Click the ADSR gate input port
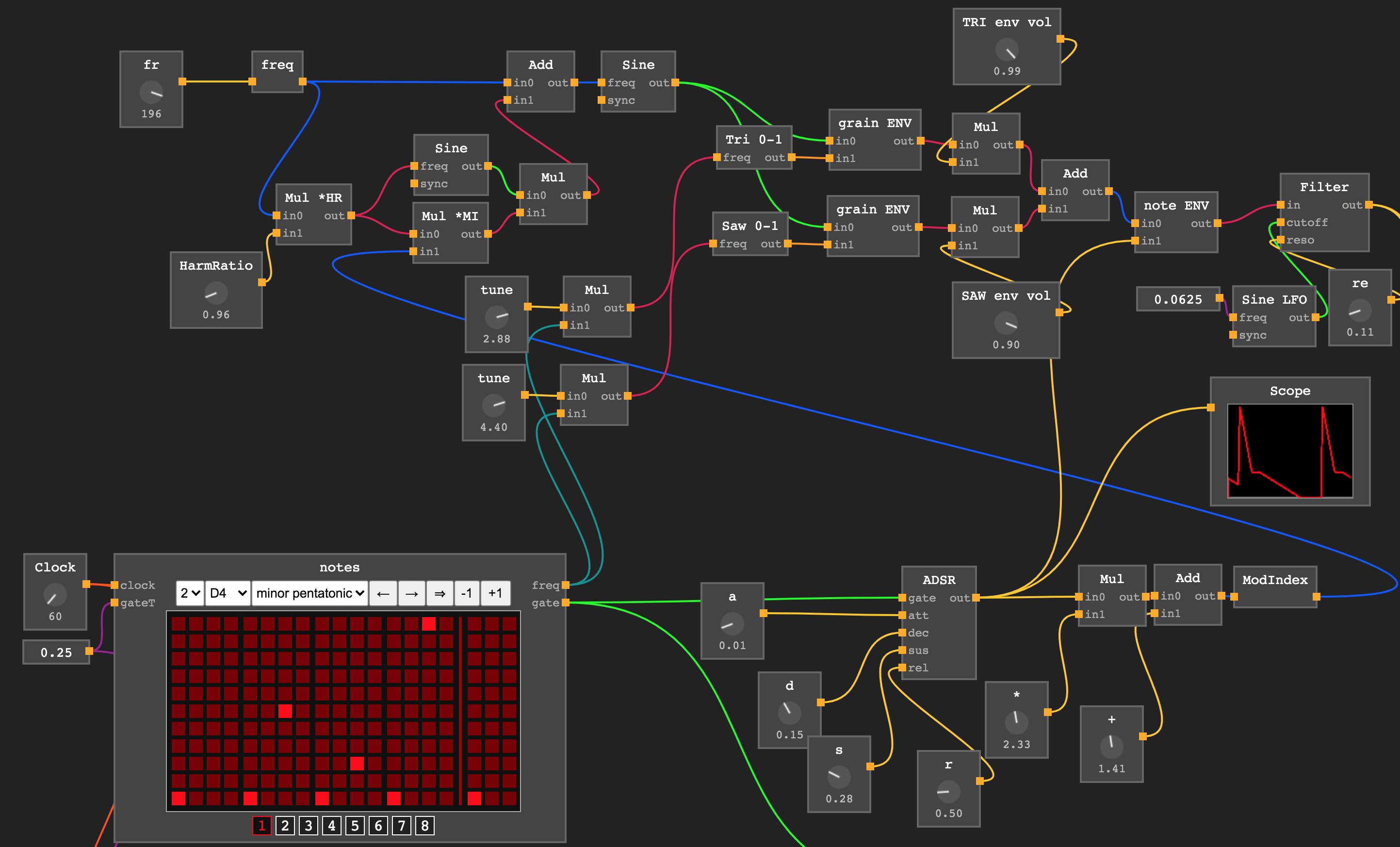The image size is (1400, 847). 902,598
